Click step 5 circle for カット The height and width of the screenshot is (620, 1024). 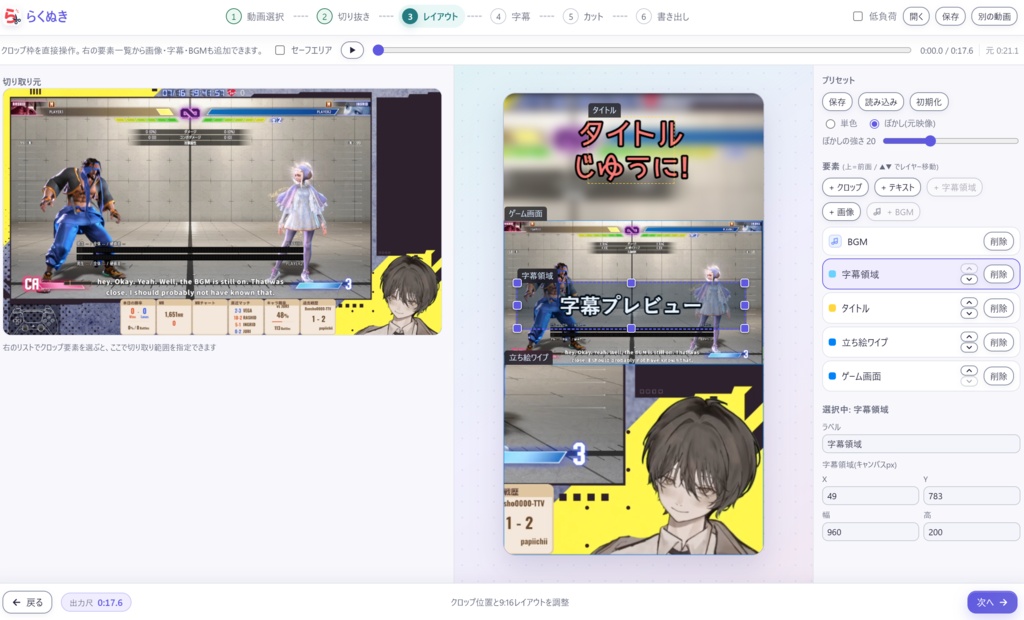tap(571, 16)
